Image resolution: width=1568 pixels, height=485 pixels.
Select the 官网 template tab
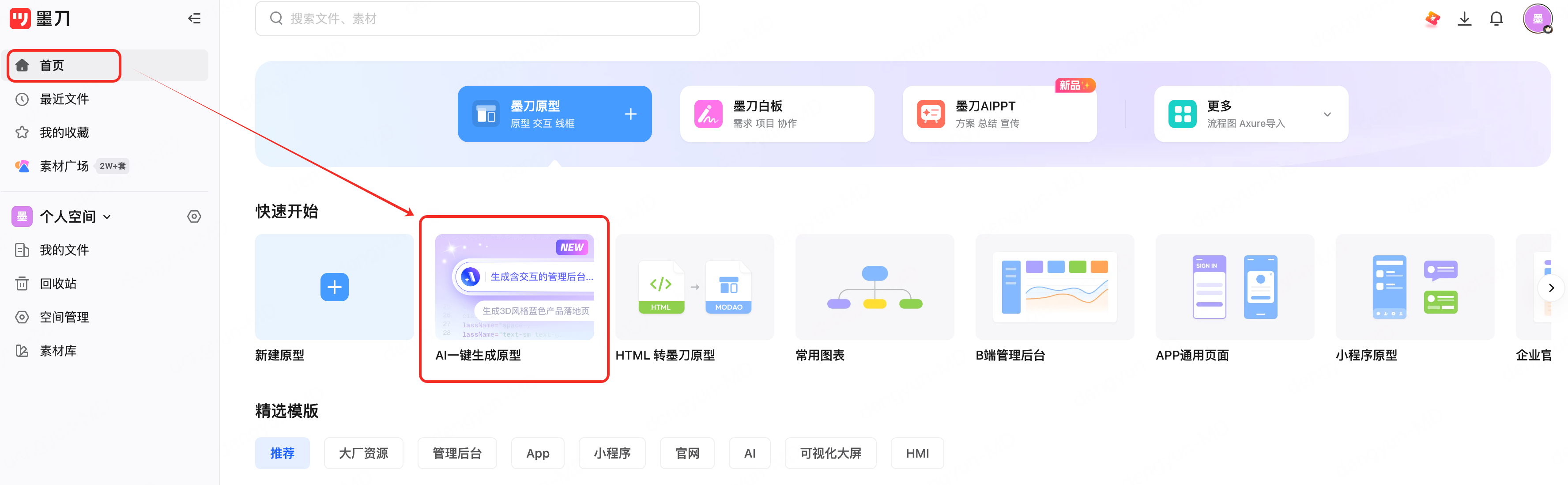coord(687,453)
